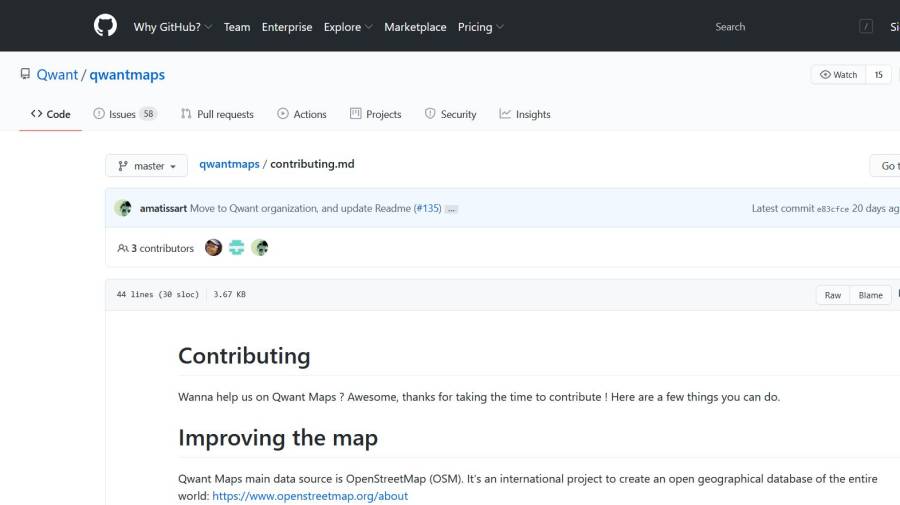Viewport: 900px width, 505px height.
Task: Open the watchers count 15
Action: pyautogui.click(x=878, y=75)
